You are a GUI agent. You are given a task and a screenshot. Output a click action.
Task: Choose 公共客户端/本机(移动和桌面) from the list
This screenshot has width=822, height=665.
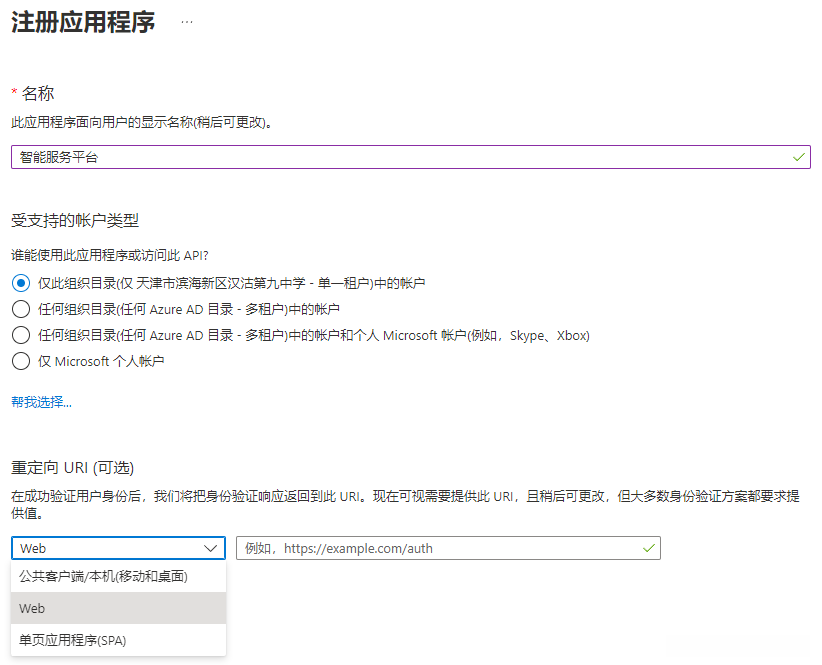(x=118, y=576)
